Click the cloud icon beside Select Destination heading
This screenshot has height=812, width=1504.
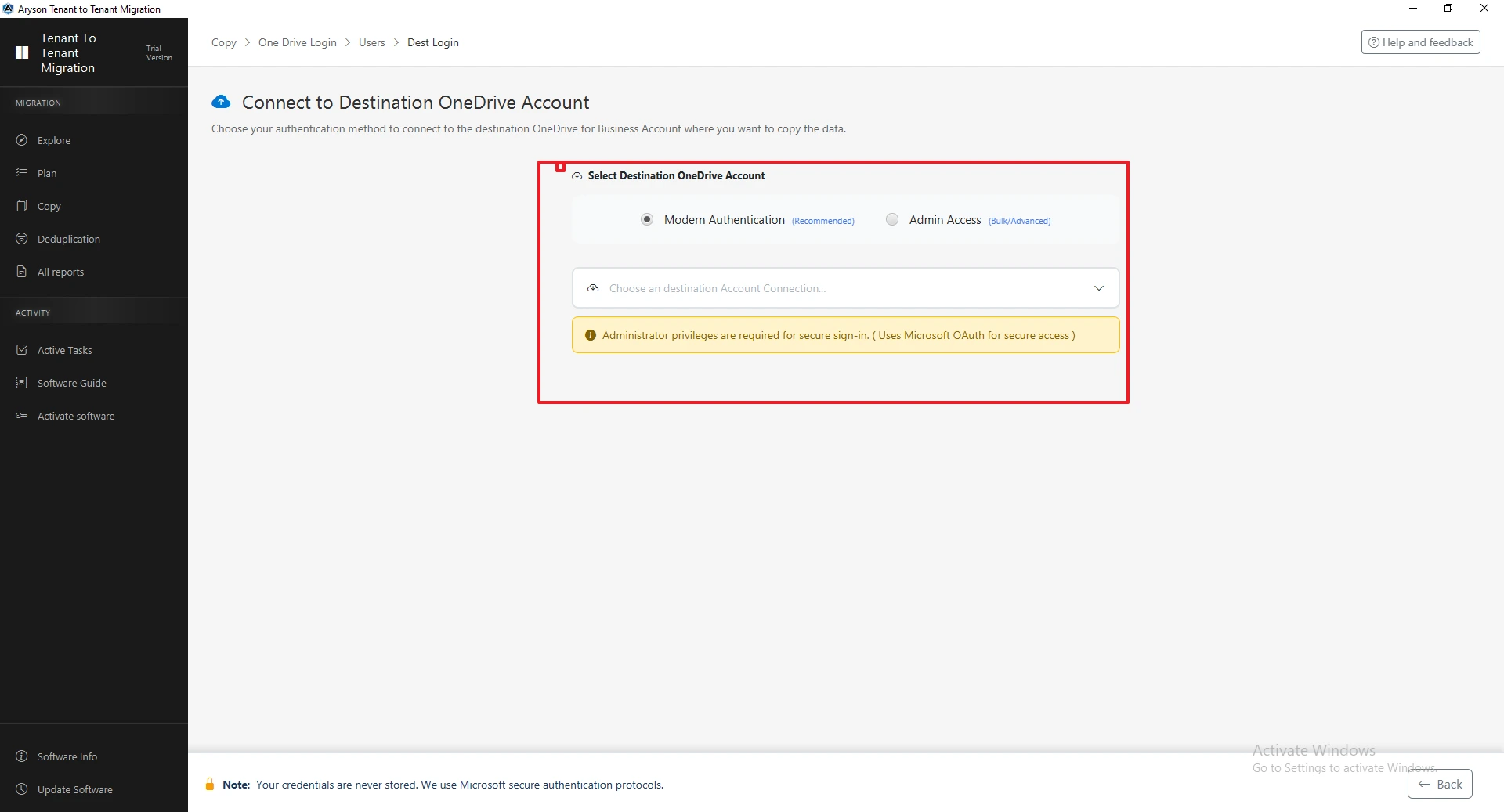coord(577,176)
